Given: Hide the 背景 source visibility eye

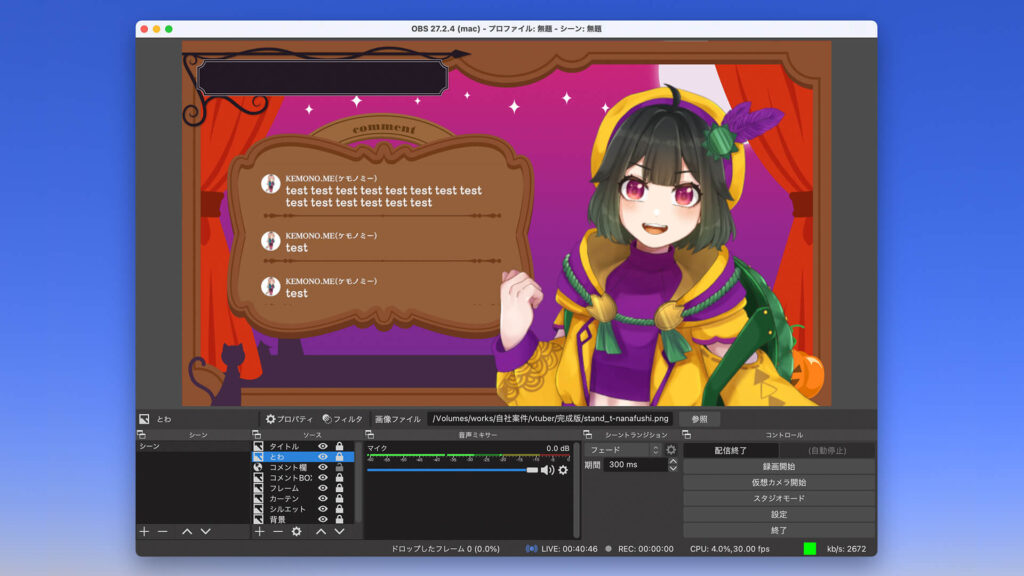Looking at the screenshot, I should coord(322,519).
